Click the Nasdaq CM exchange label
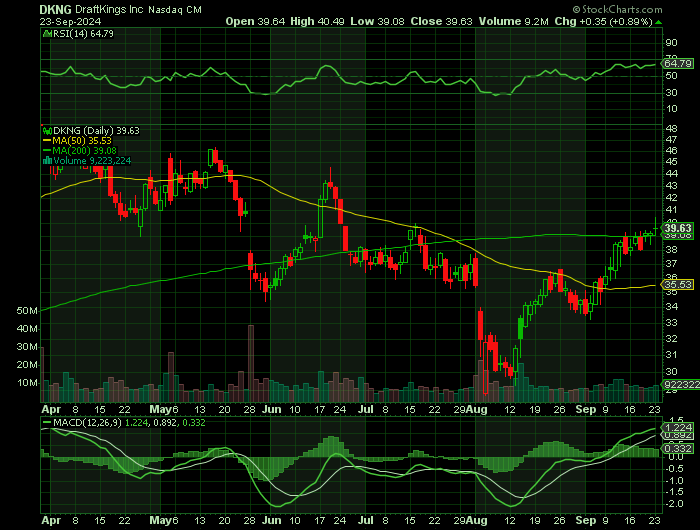This screenshot has height=530, width=700. point(175,10)
